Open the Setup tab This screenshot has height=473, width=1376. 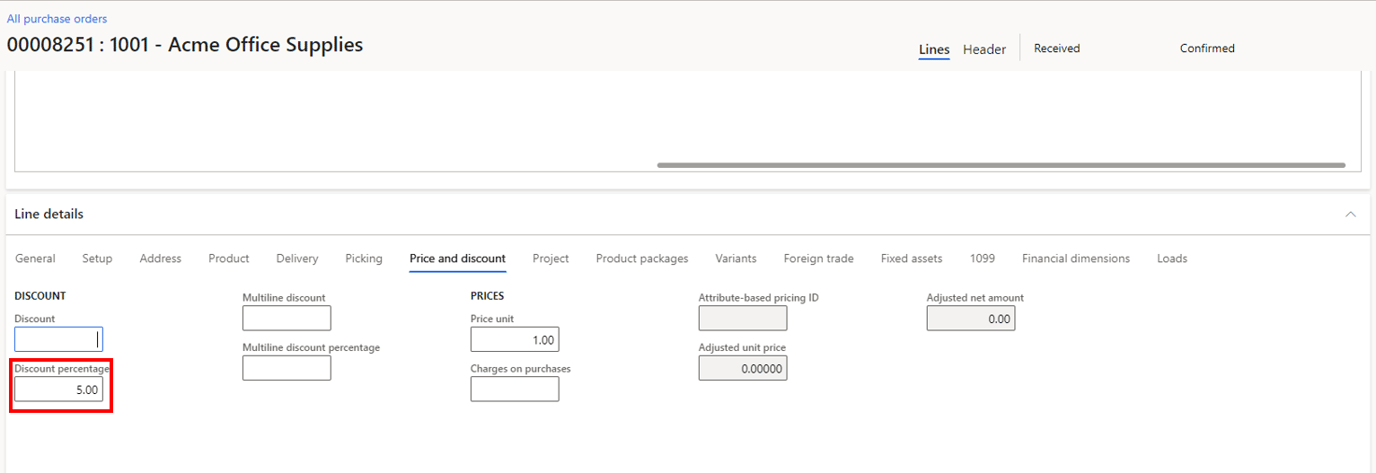pos(97,258)
